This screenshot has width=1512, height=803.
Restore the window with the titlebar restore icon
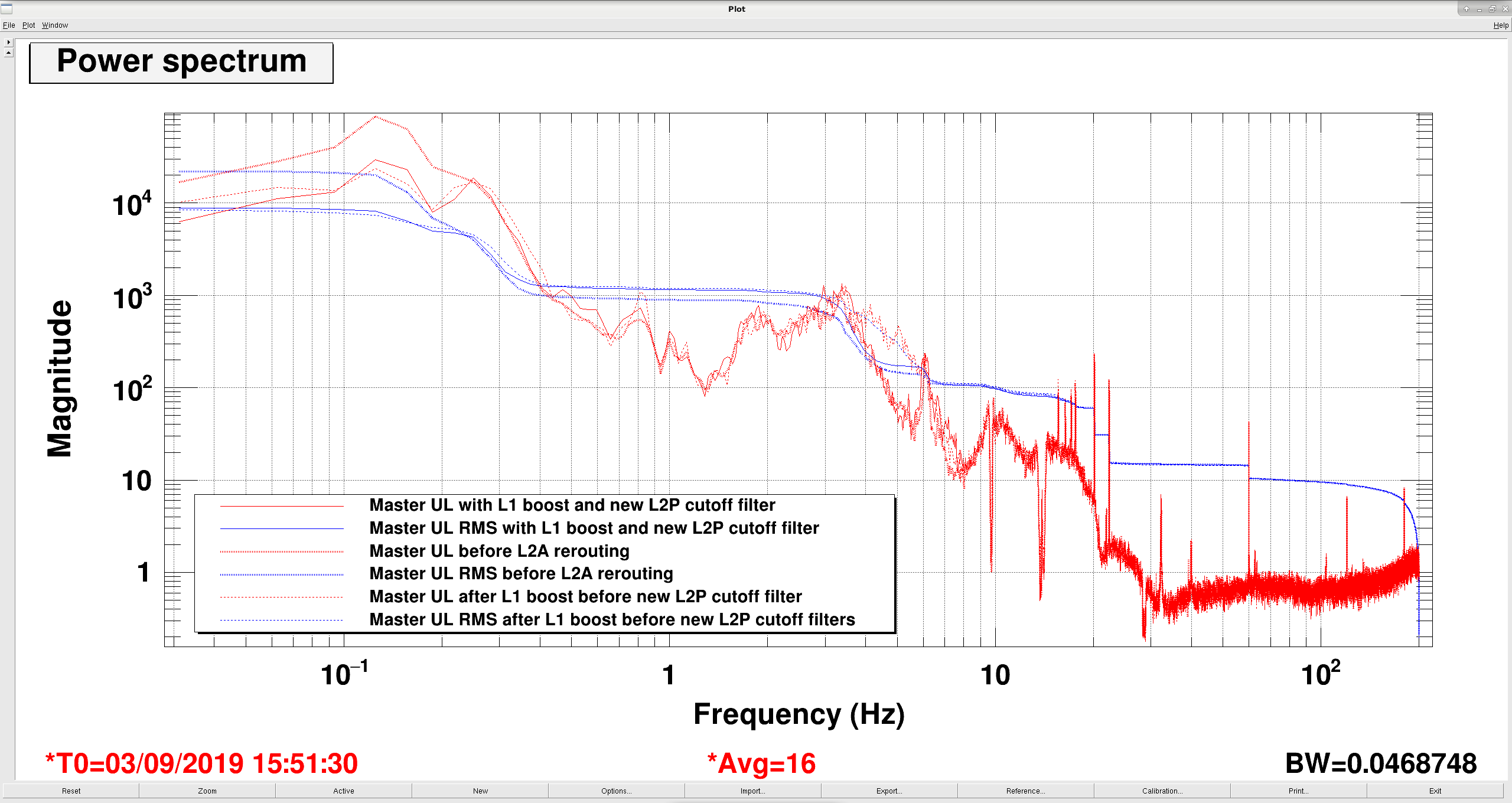(1492, 9)
